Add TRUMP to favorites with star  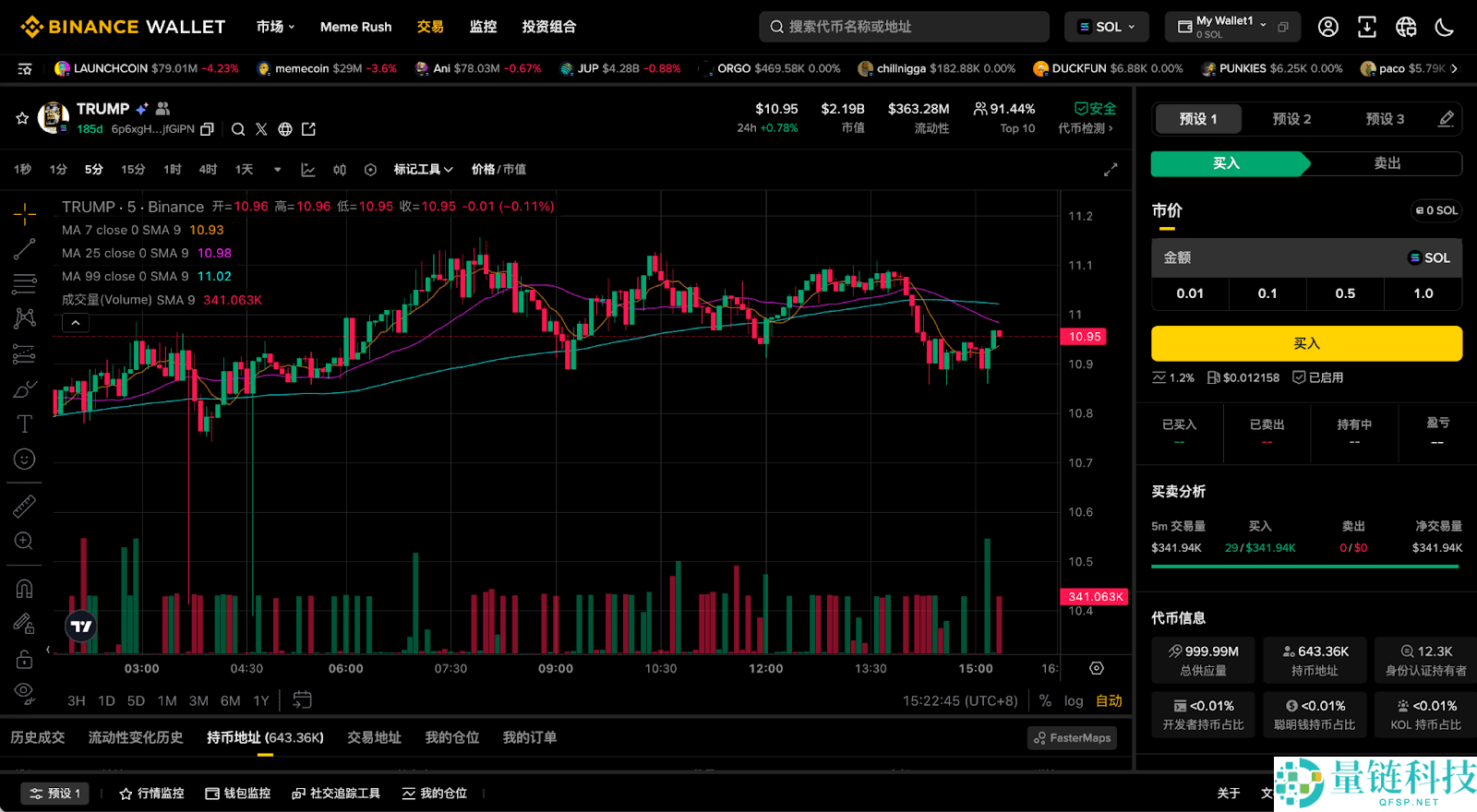coord(22,118)
